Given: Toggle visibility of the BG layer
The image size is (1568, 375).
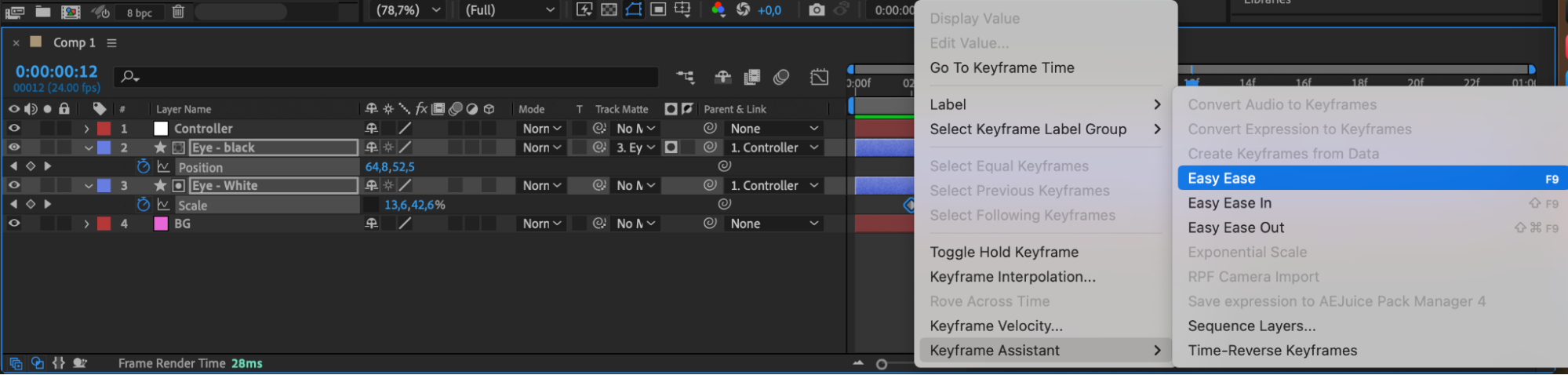Looking at the screenshot, I should point(14,224).
